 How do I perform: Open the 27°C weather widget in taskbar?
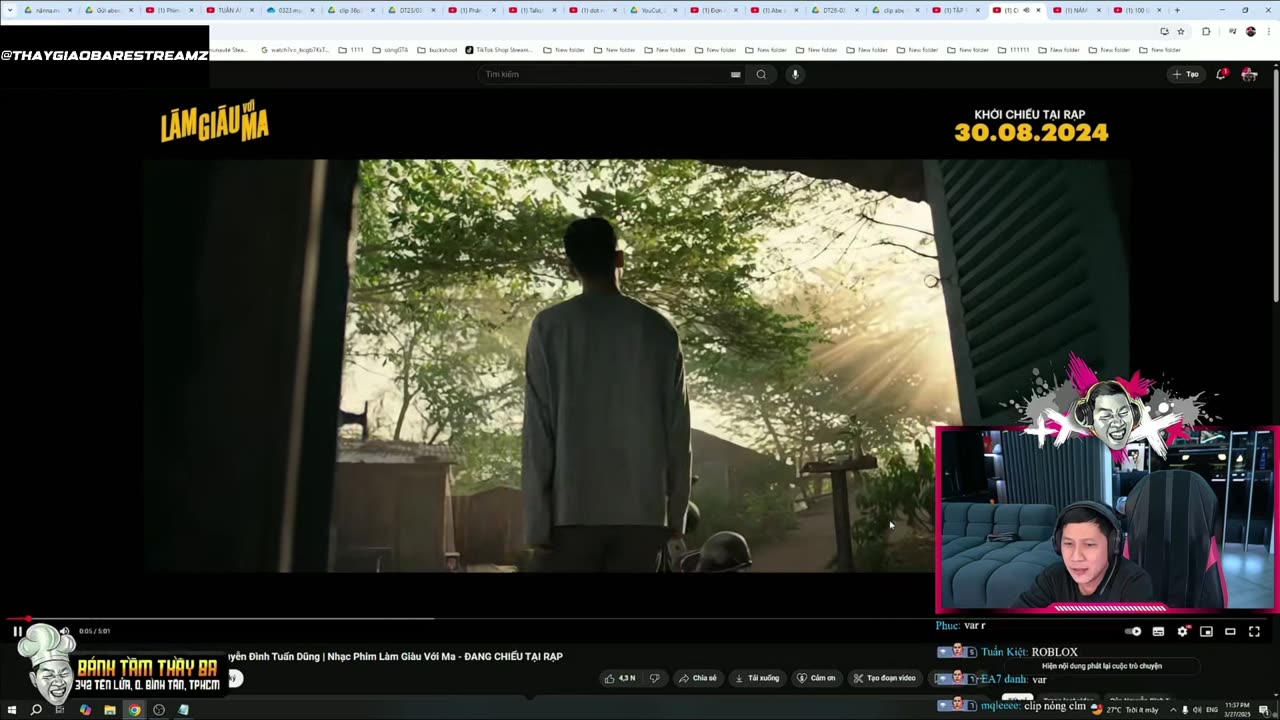[1125, 710]
